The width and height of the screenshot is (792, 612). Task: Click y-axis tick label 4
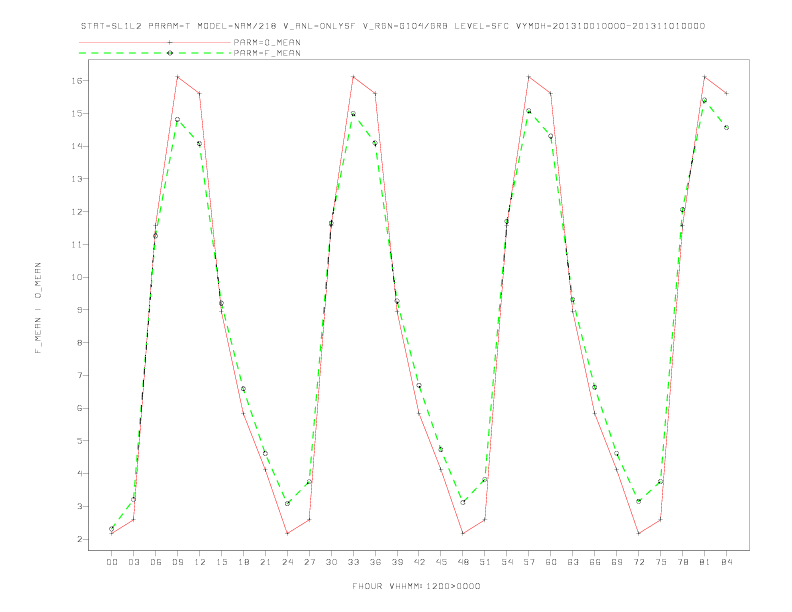point(79,474)
